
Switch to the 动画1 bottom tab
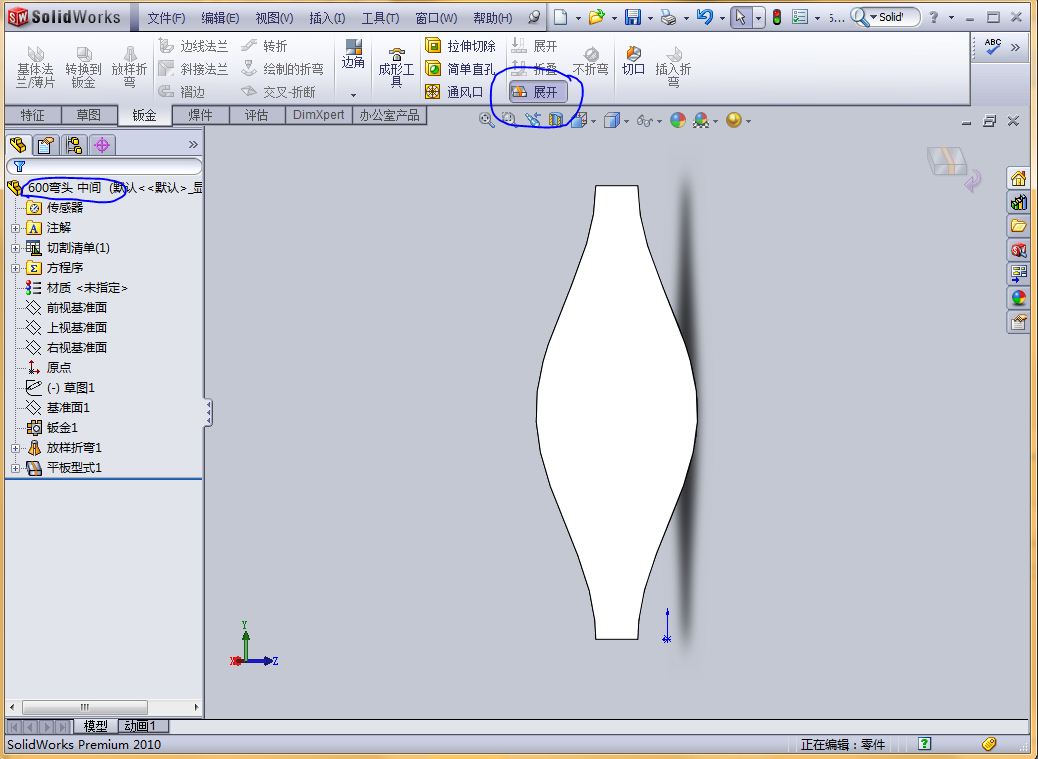point(144,726)
